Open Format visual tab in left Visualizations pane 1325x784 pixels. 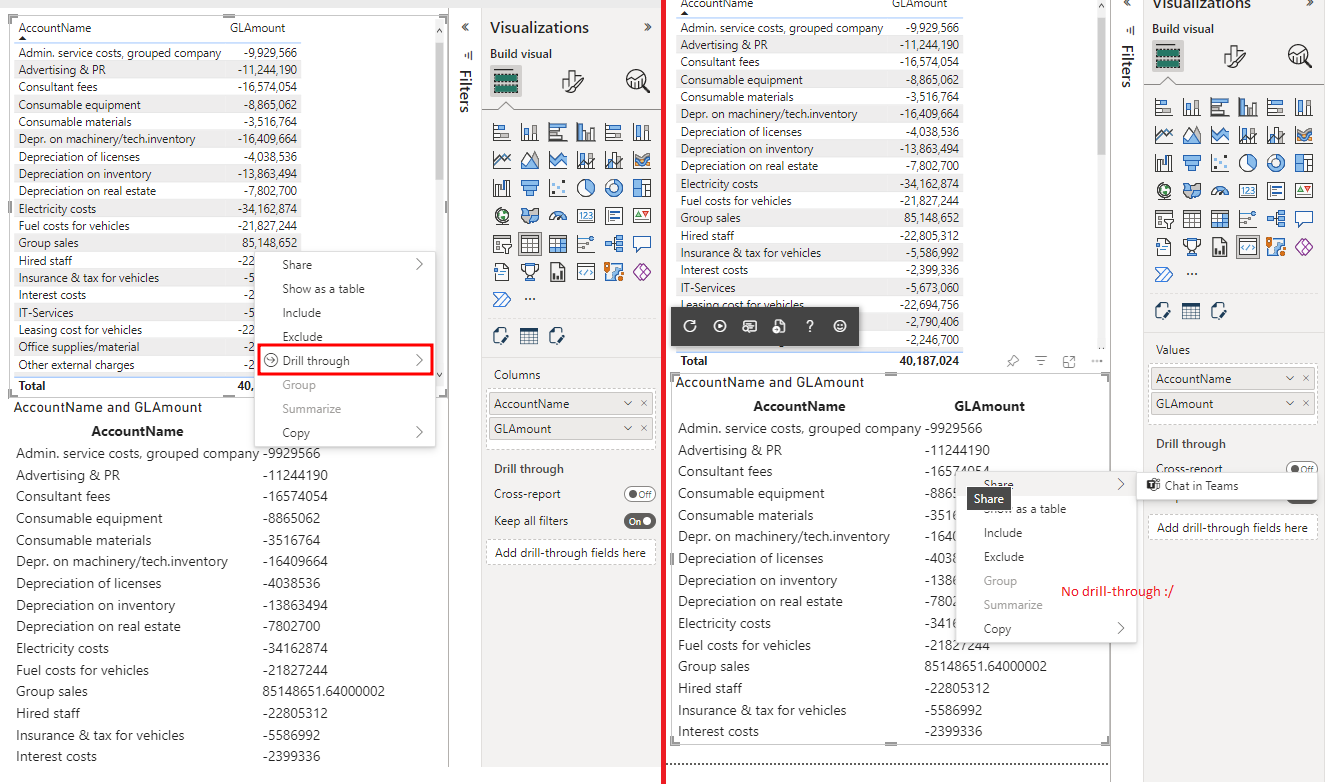(572, 82)
